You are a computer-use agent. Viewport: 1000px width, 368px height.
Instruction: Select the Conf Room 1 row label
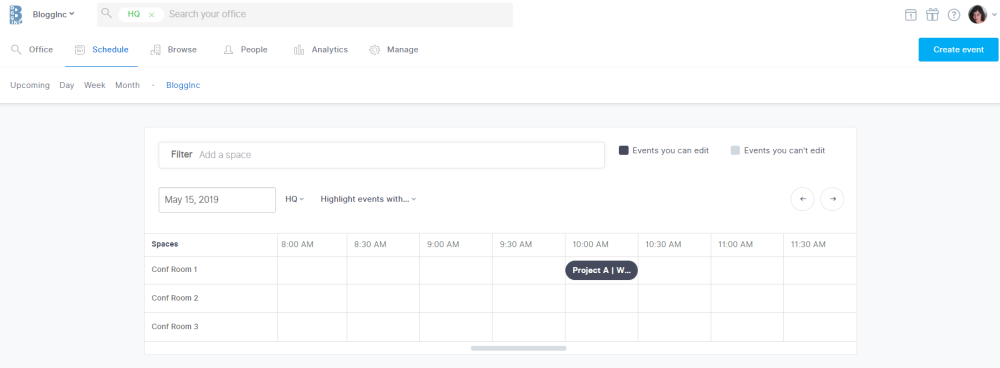pyautogui.click(x=175, y=269)
